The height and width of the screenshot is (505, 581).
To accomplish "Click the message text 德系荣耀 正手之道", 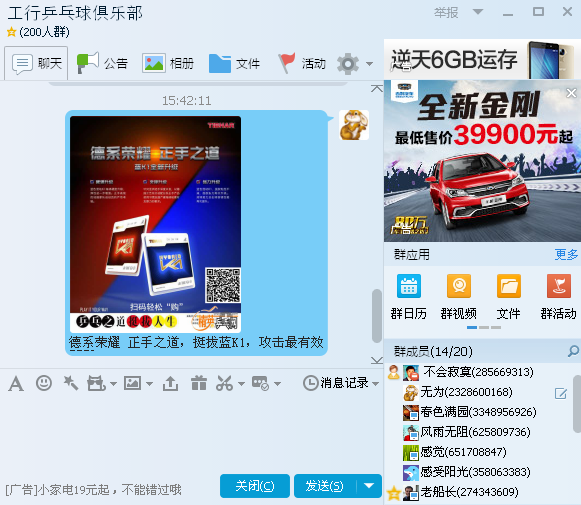I will click(x=123, y=342).
